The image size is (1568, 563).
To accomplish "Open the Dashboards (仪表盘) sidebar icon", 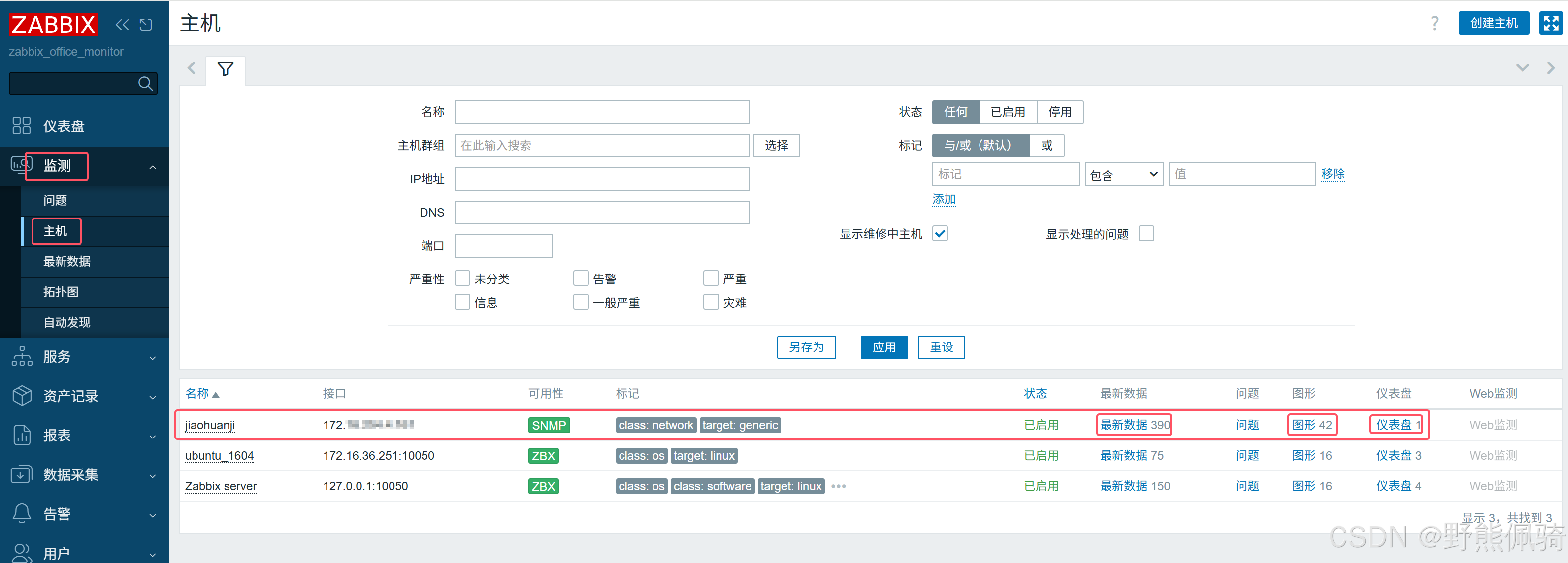I will point(21,126).
